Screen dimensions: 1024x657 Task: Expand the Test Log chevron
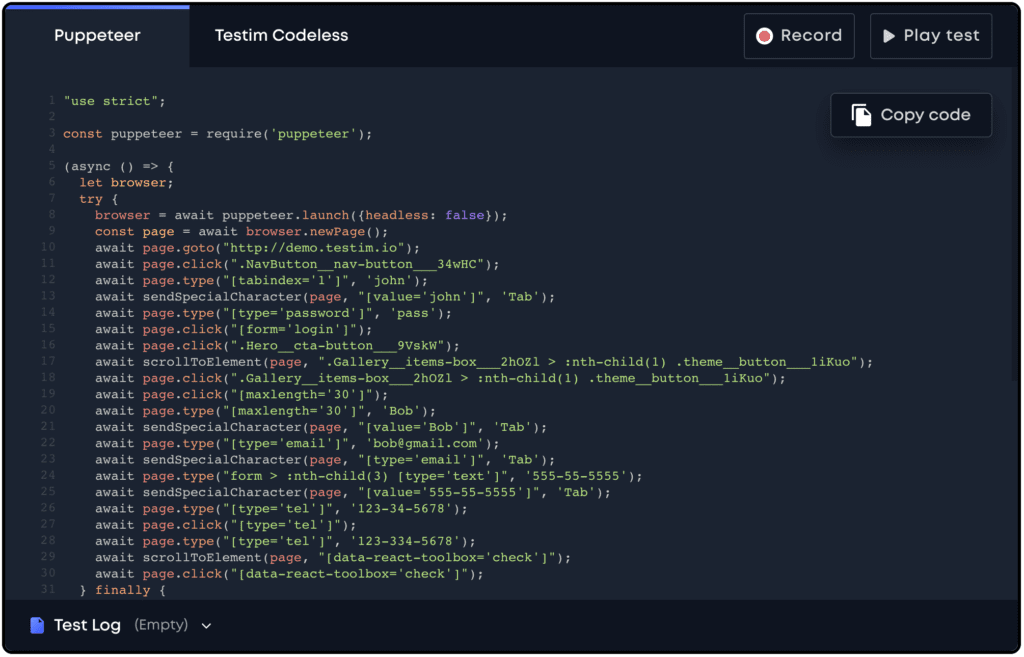pos(206,626)
